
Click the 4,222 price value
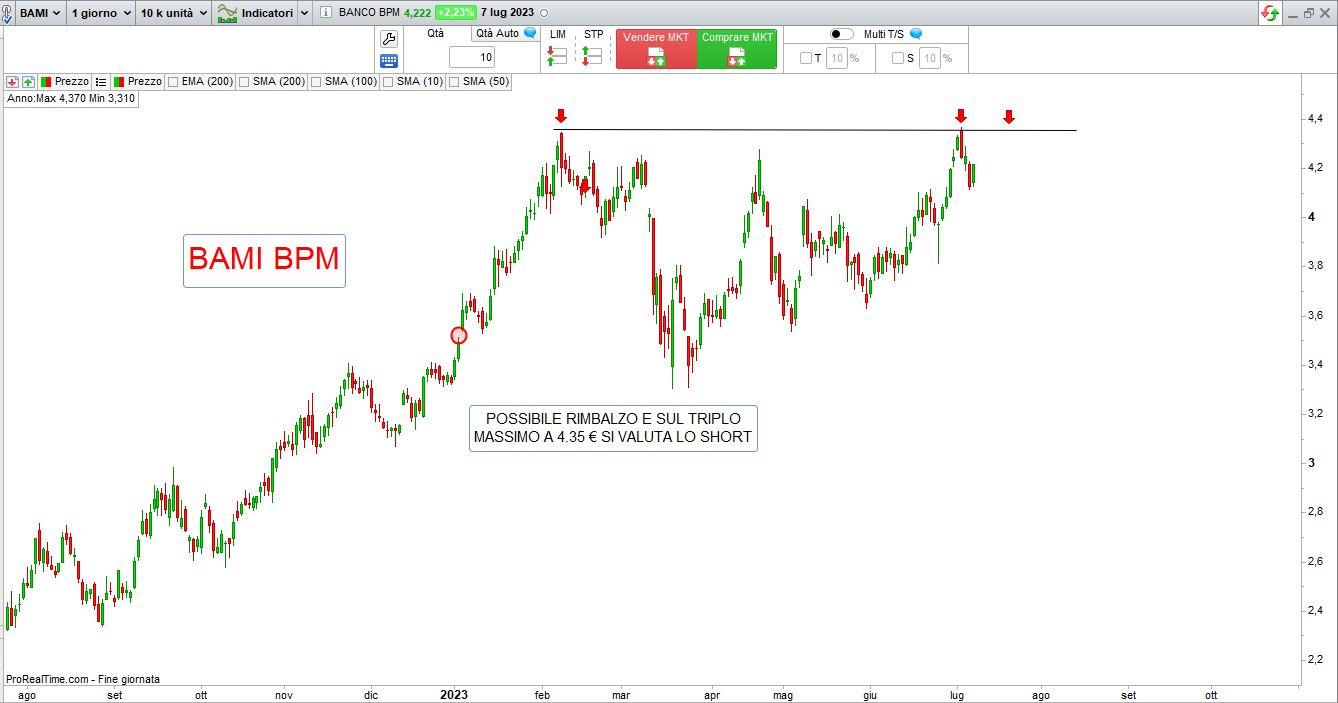(417, 13)
